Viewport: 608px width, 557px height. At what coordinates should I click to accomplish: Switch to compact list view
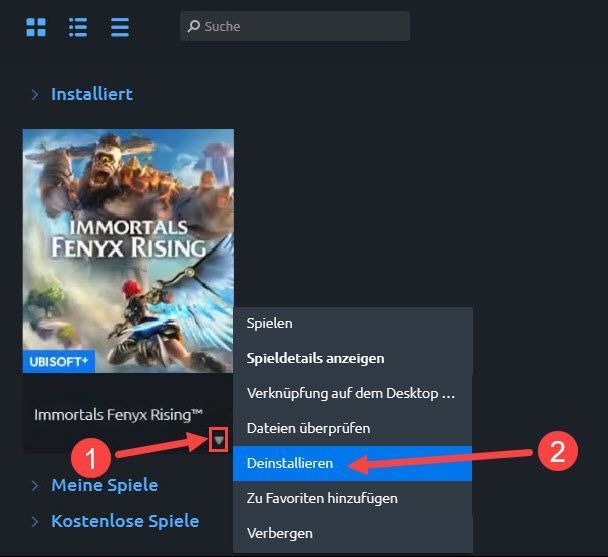coord(120,27)
